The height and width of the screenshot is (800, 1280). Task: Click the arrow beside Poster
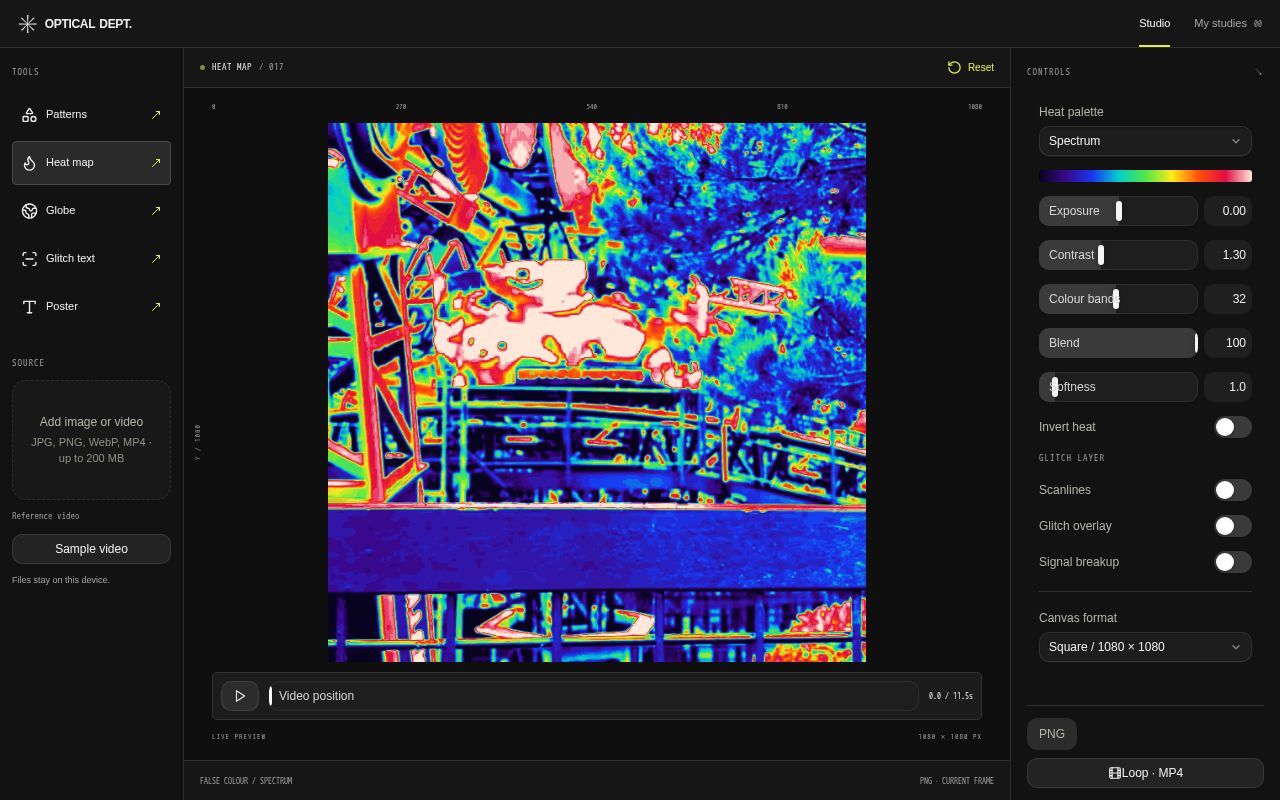click(156, 307)
